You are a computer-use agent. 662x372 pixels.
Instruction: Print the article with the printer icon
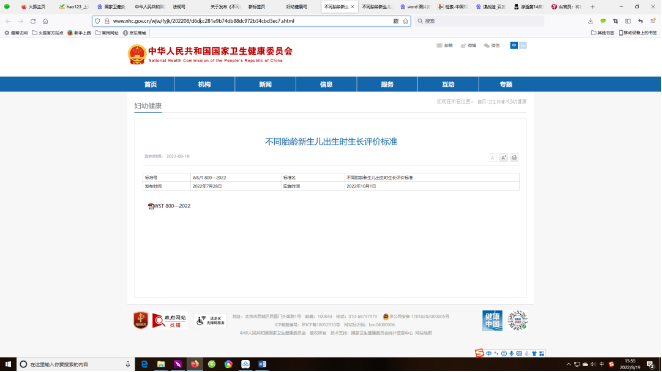(514, 157)
